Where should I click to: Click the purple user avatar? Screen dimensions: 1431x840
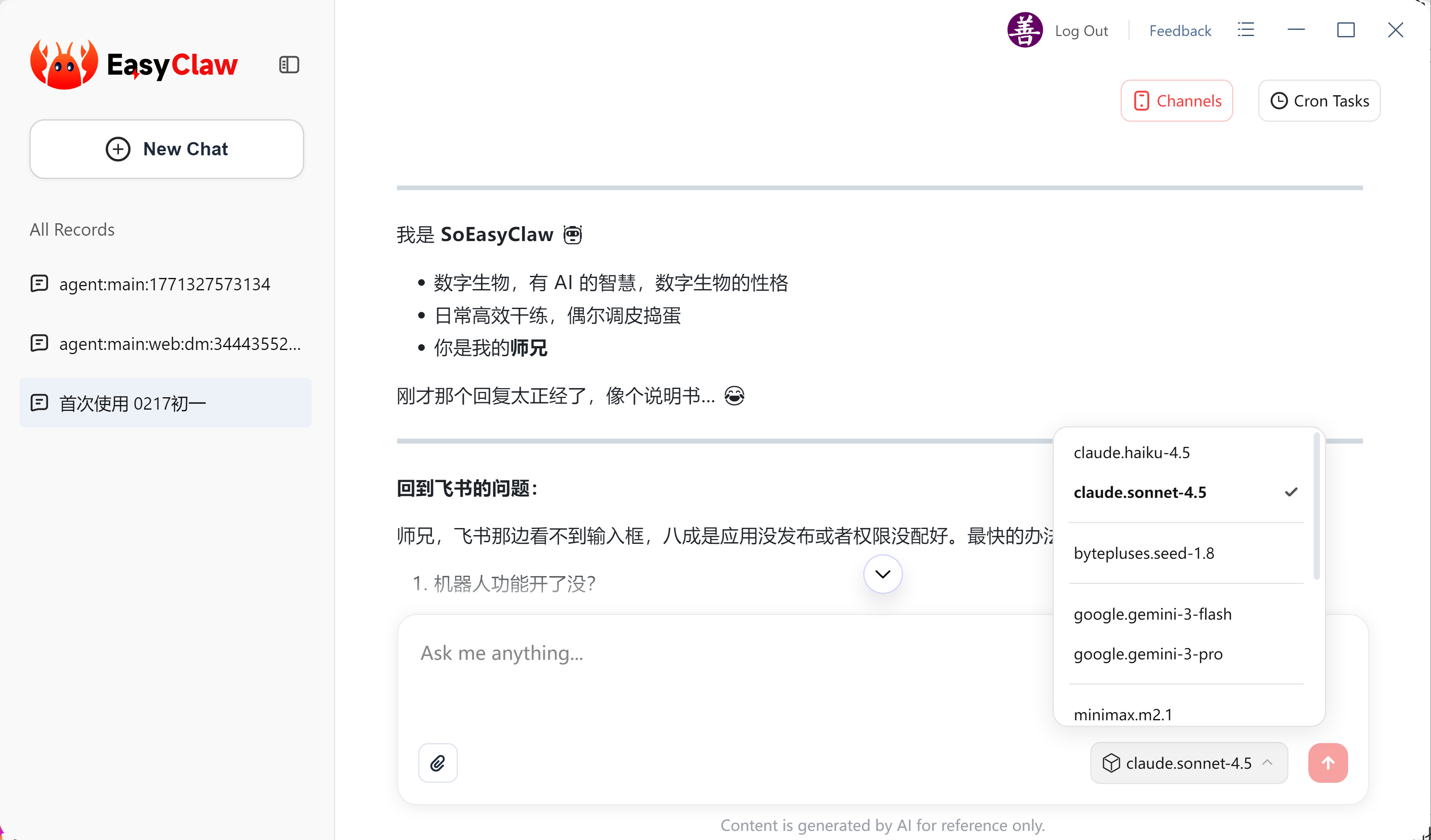click(x=1024, y=30)
